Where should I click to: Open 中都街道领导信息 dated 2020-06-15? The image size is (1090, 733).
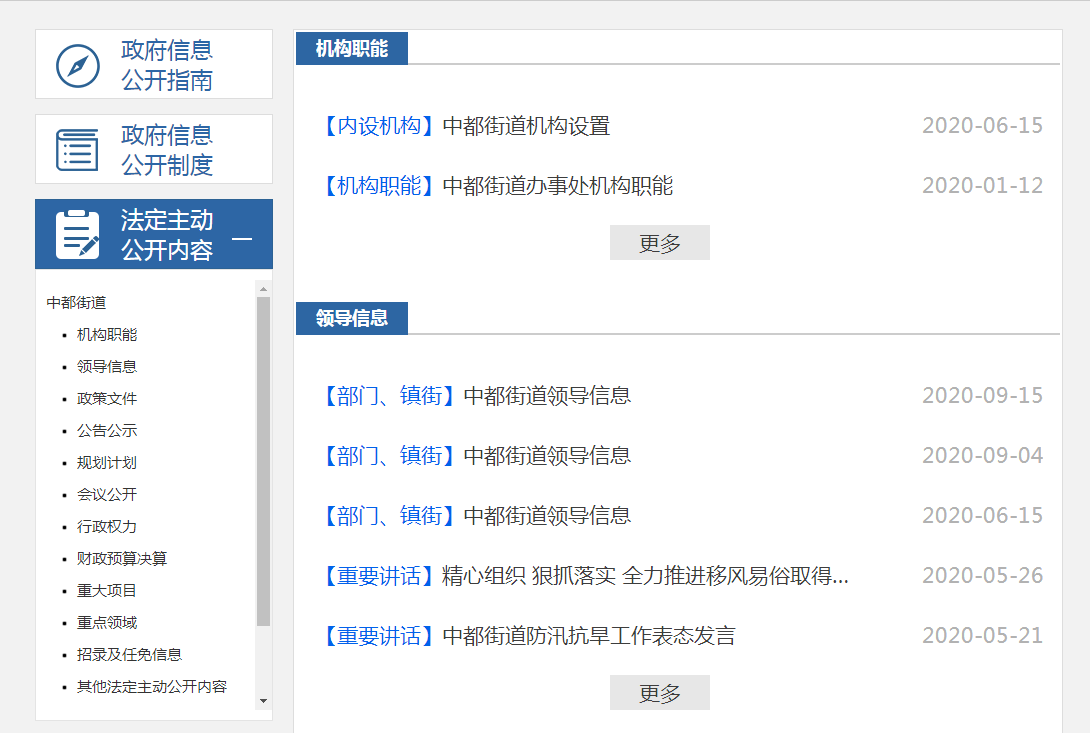547,515
